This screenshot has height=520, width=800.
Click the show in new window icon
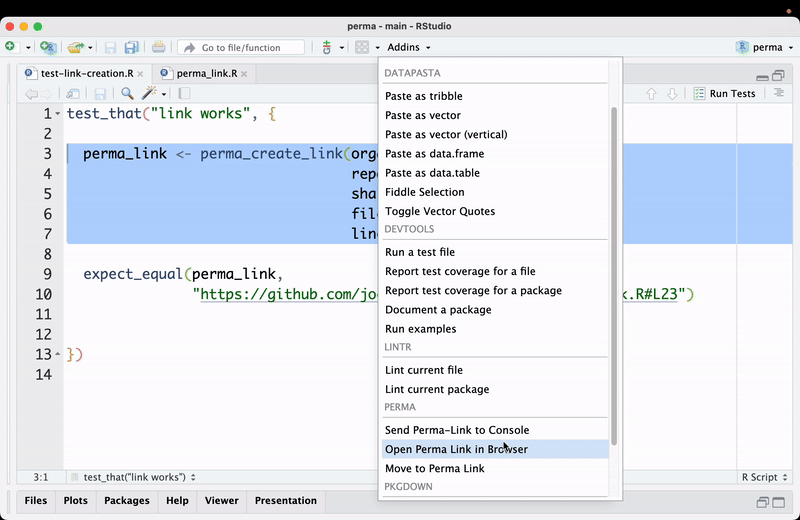coord(73,93)
